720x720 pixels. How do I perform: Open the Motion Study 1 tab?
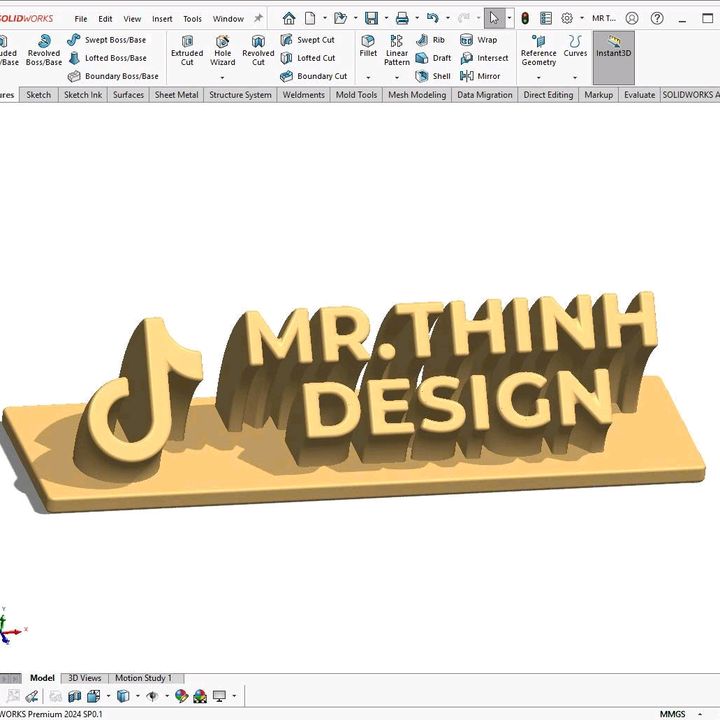tap(143, 678)
